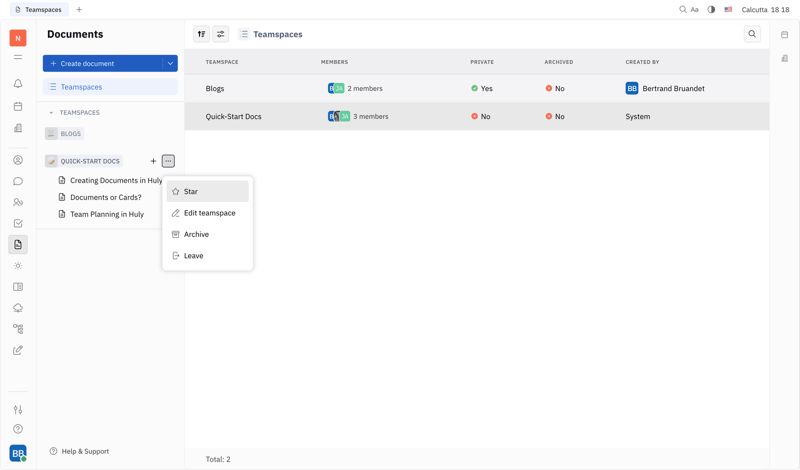
Task: Add document to Quick-Start Docs with plus
Action: click(x=153, y=161)
